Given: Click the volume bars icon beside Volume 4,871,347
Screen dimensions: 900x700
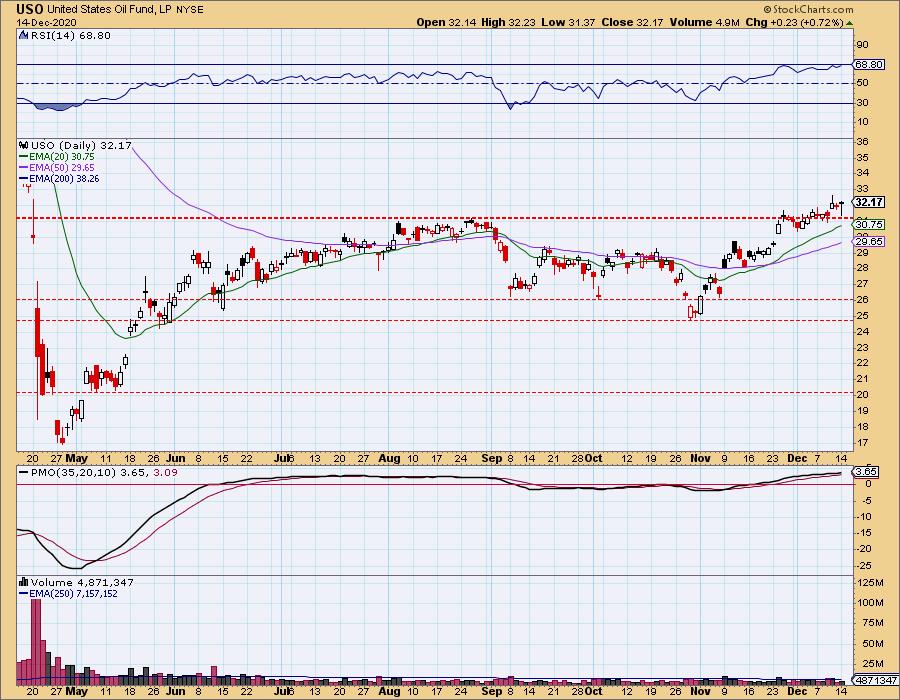Looking at the screenshot, I should click(x=24, y=582).
